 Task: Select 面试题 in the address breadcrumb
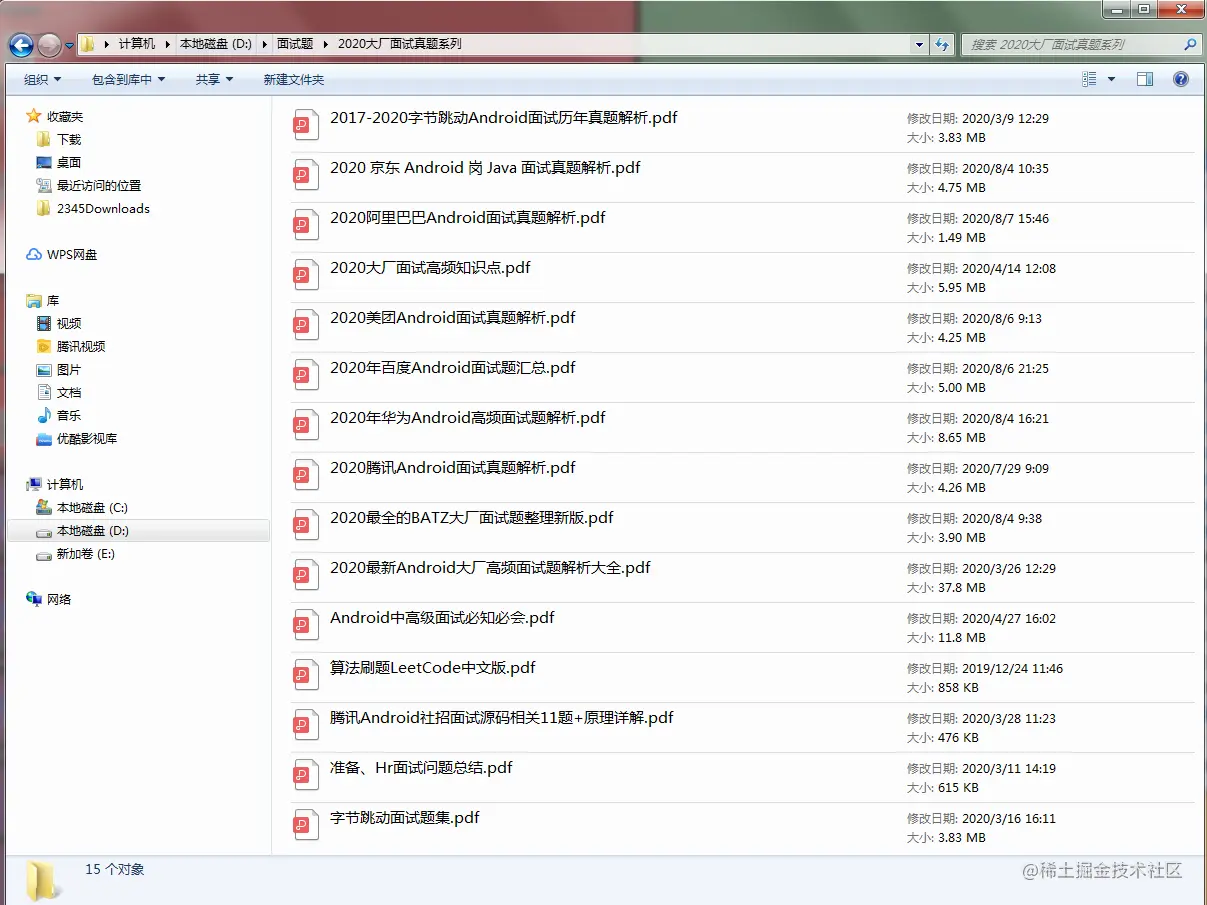(295, 44)
